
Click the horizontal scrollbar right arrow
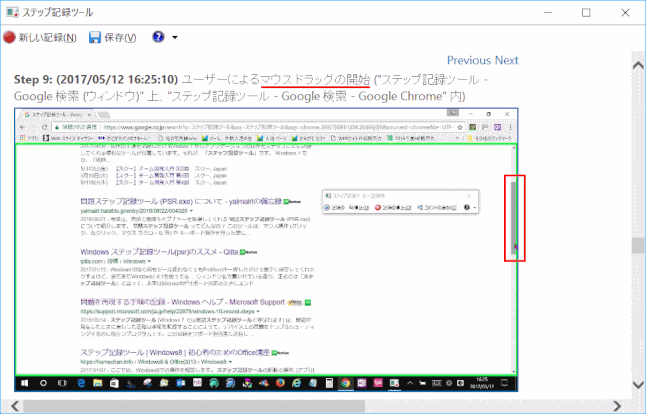click(x=617, y=406)
